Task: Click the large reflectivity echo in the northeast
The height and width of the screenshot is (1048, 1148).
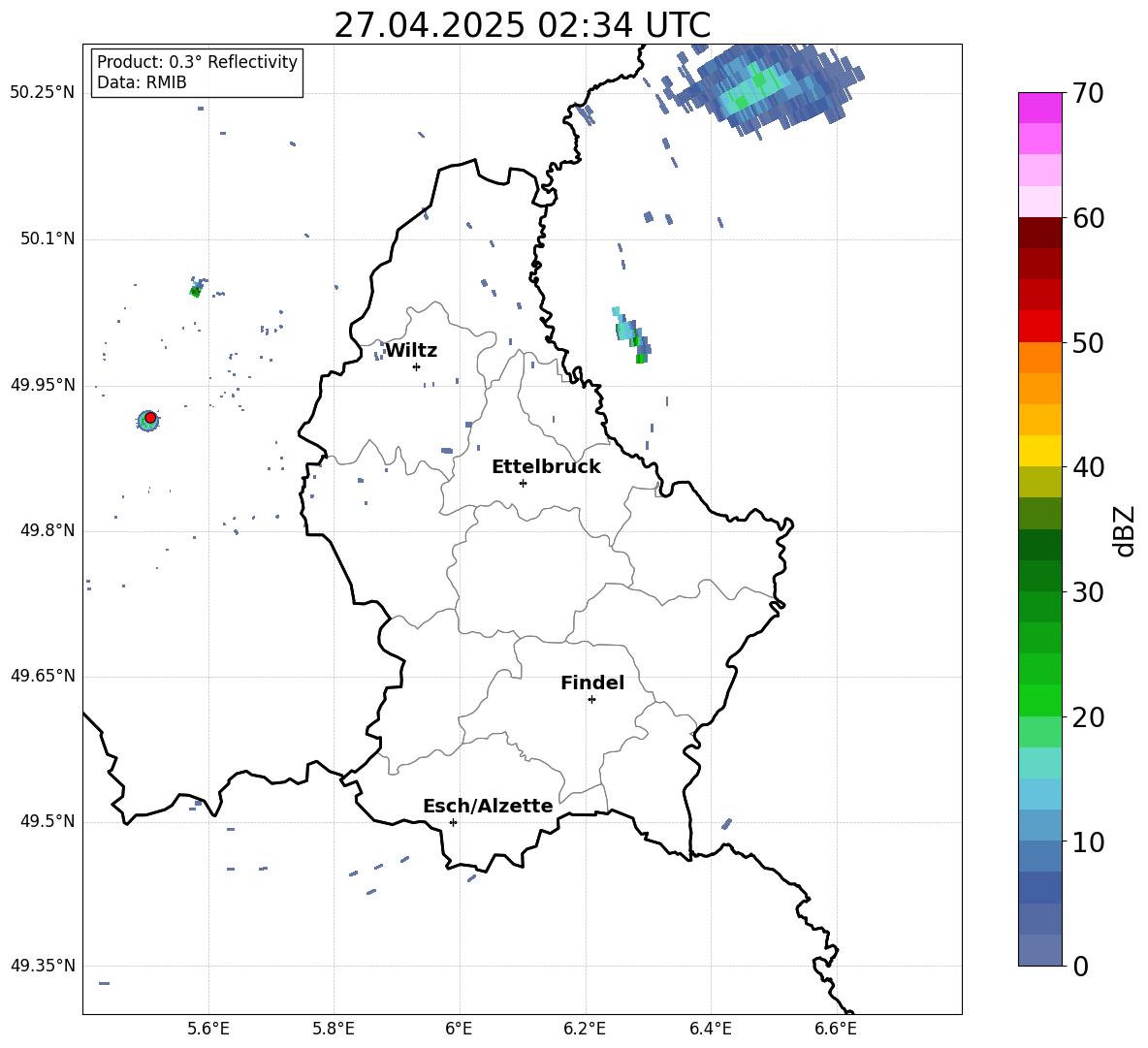Action: (x=765, y=89)
